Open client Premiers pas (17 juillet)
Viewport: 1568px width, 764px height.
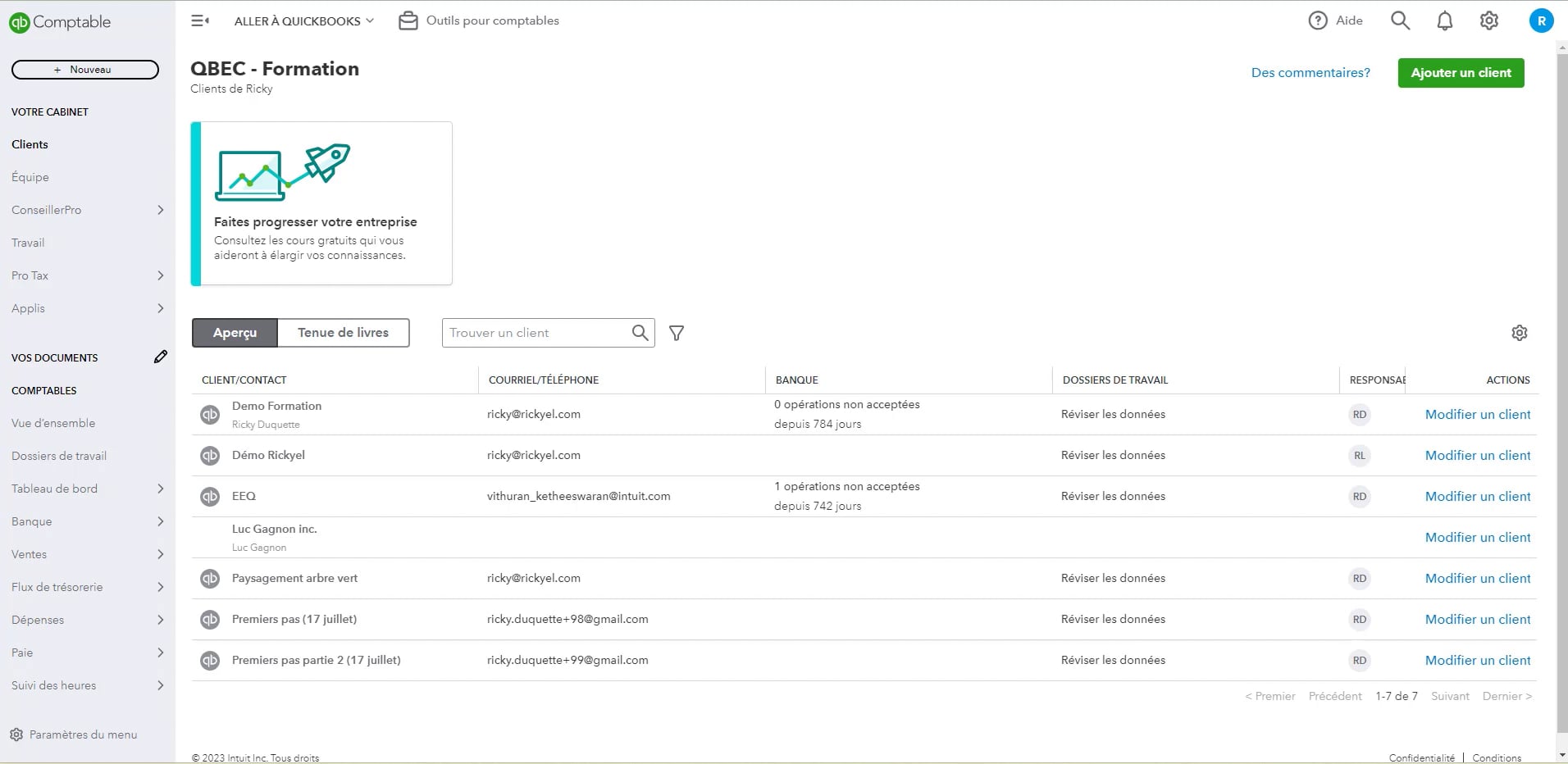point(294,619)
